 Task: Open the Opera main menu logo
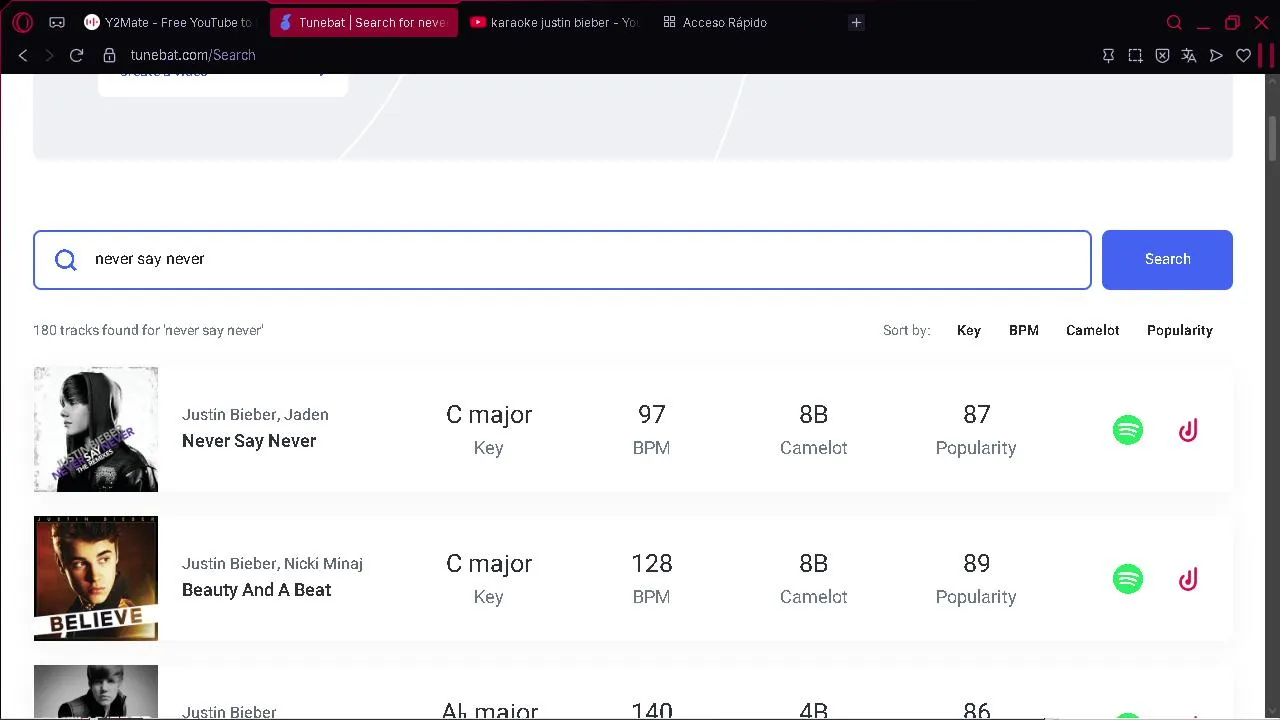pyautogui.click(x=23, y=22)
